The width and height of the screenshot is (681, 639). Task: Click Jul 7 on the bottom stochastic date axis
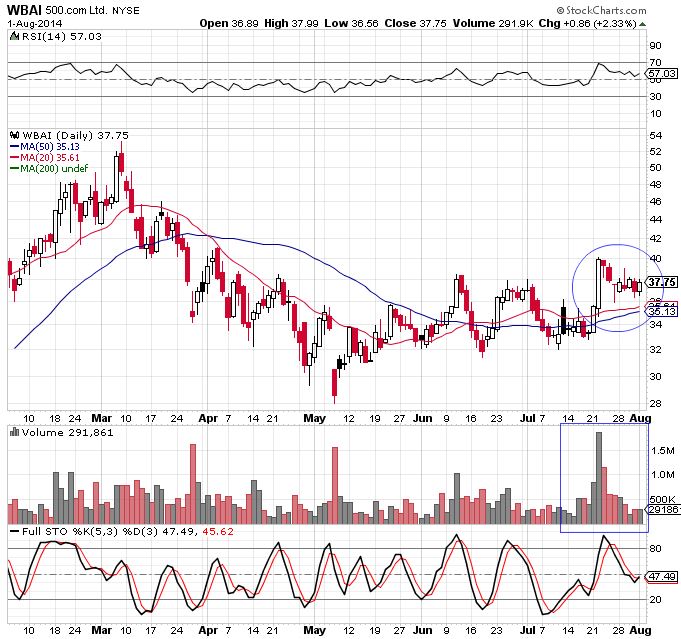pos(532,630)
